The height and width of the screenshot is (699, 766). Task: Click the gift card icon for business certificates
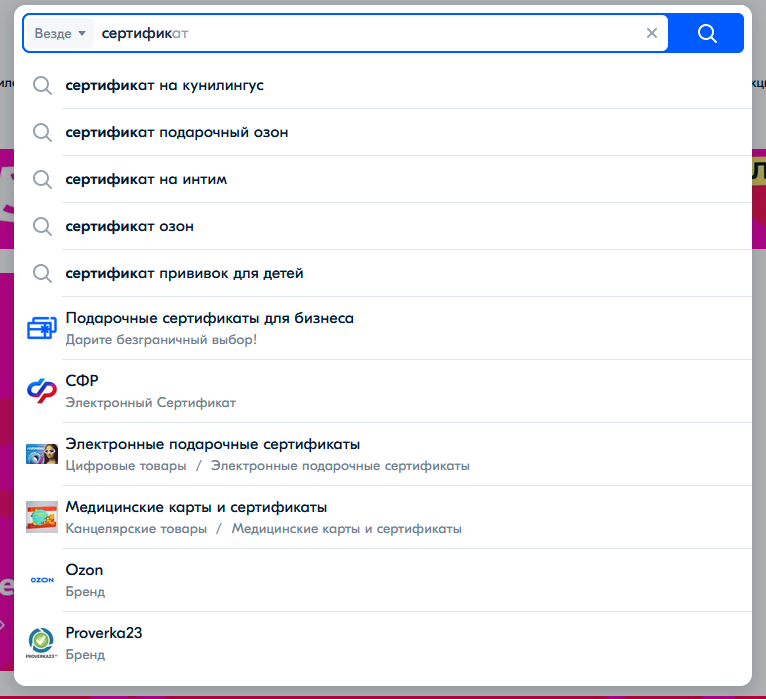(x=42, y=328)
